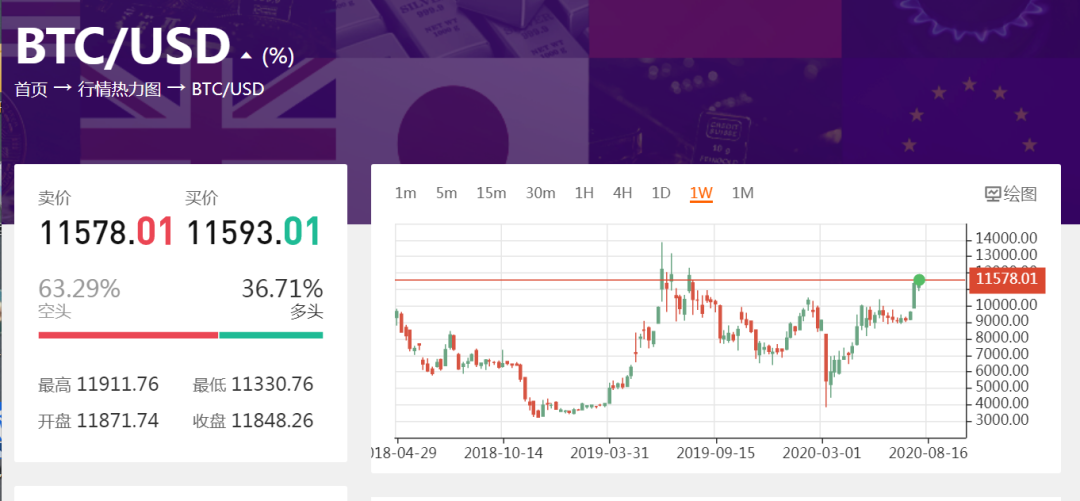Select the 1W weekly timeframe

[x=700, y=193]
